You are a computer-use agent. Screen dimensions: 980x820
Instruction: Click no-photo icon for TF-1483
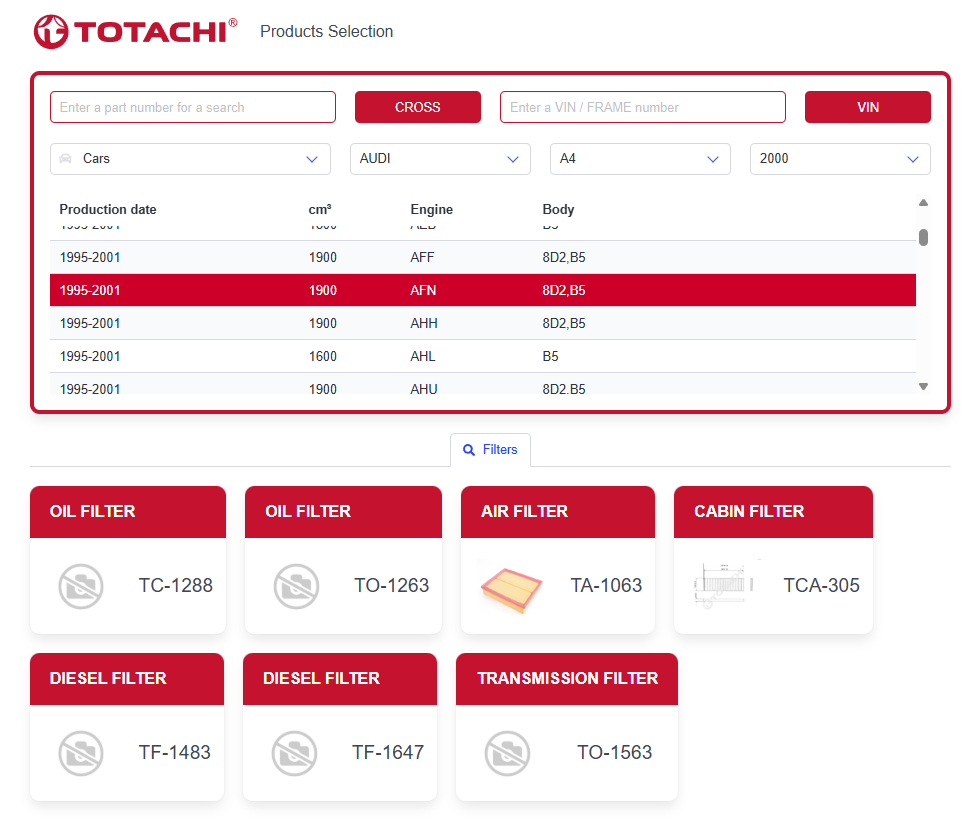pyautogui.click(x=81, y=753)
